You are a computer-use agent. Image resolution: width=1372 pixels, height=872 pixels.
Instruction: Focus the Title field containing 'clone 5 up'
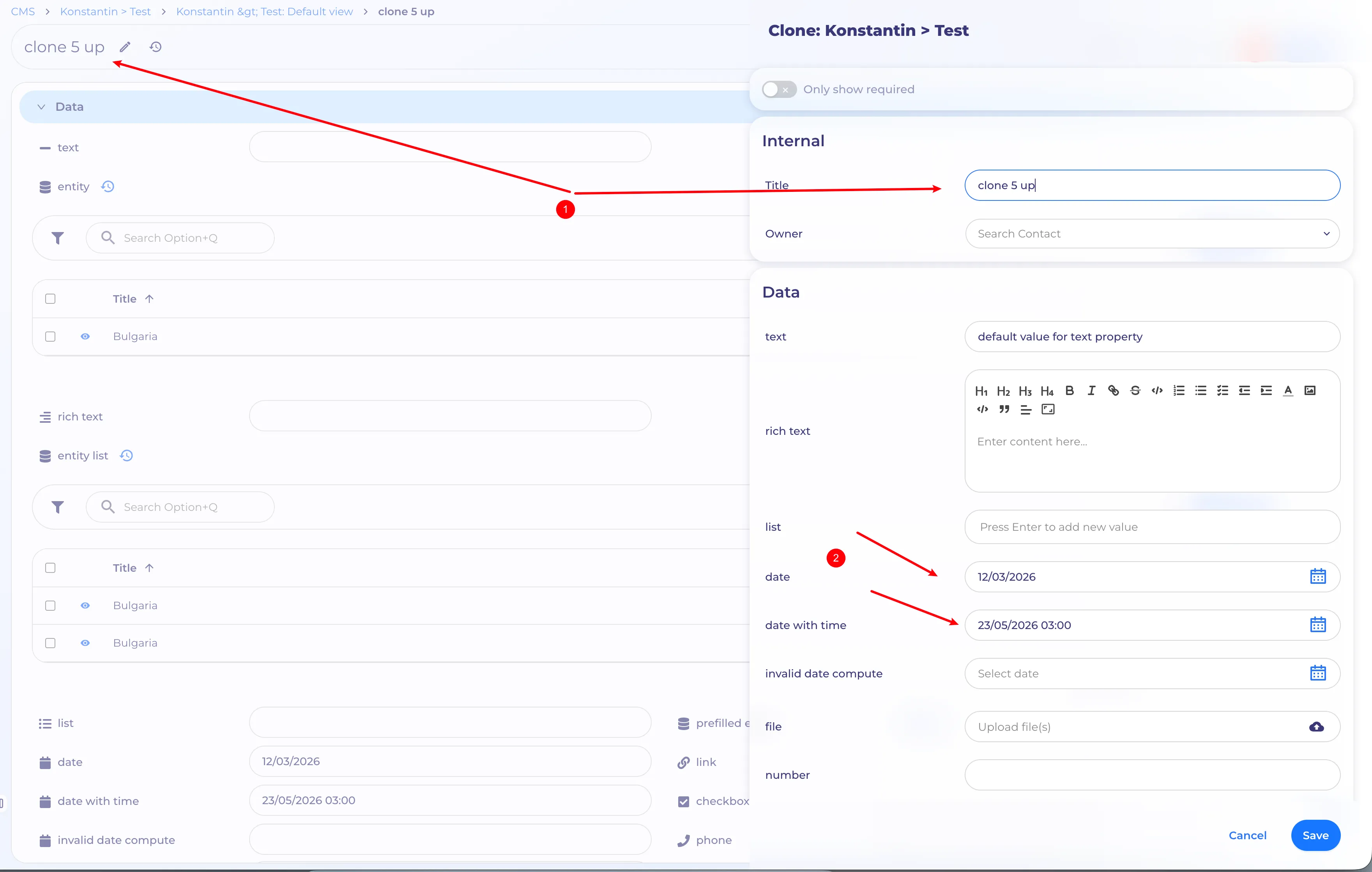click(x=1152, y=185)
